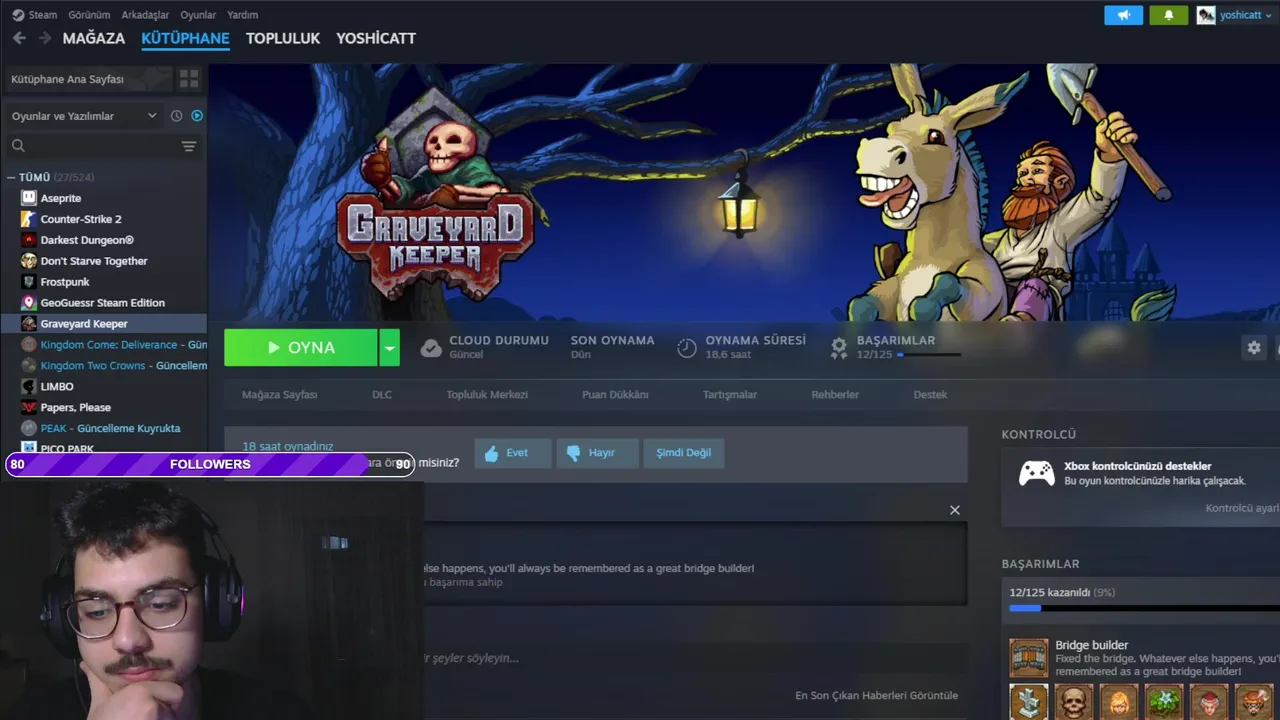The height and width of the screenshot is (720, 1280).
Task: Click the Hayır thumbs-down button
Action: coord(597,453)
